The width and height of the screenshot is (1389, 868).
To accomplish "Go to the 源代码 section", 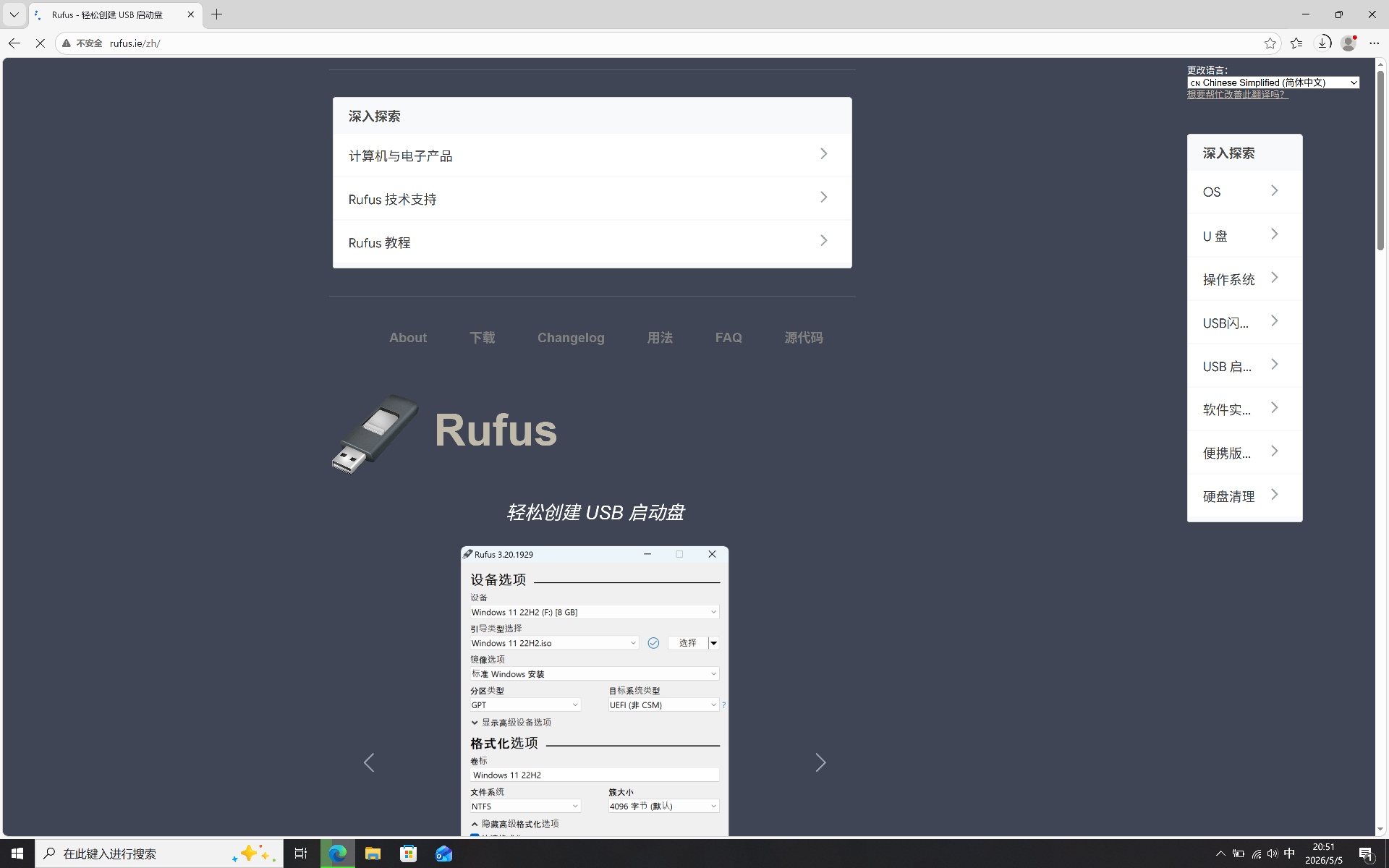I will tap(804, 338).
